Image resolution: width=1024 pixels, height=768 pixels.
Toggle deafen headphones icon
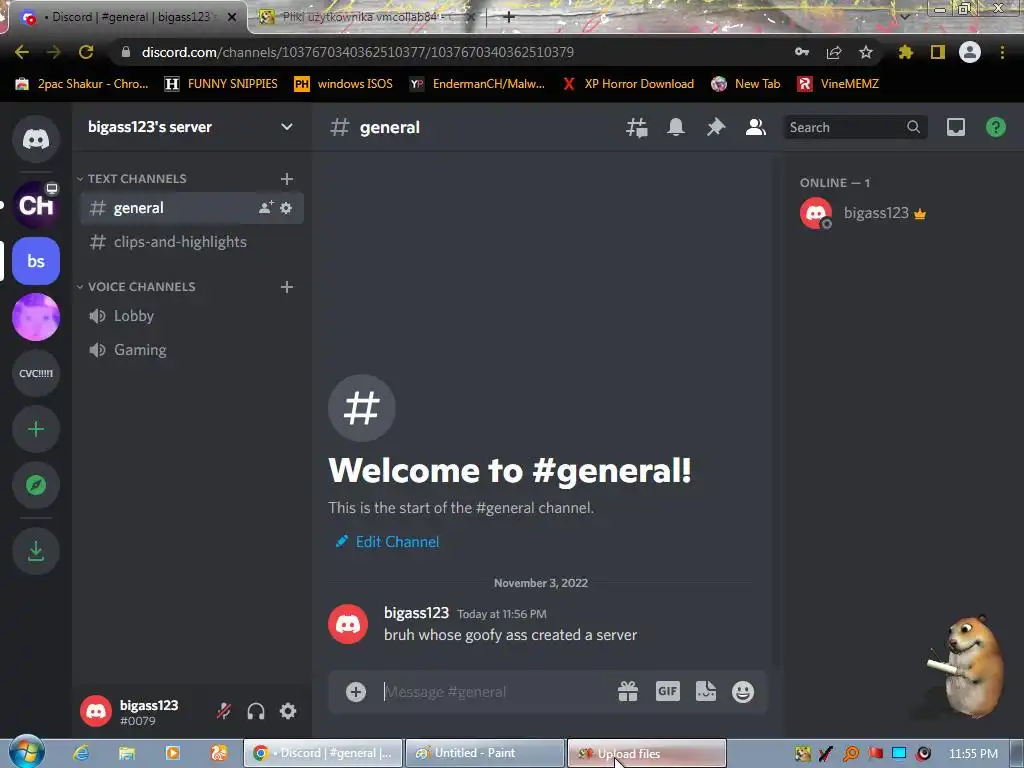[256, 711]
